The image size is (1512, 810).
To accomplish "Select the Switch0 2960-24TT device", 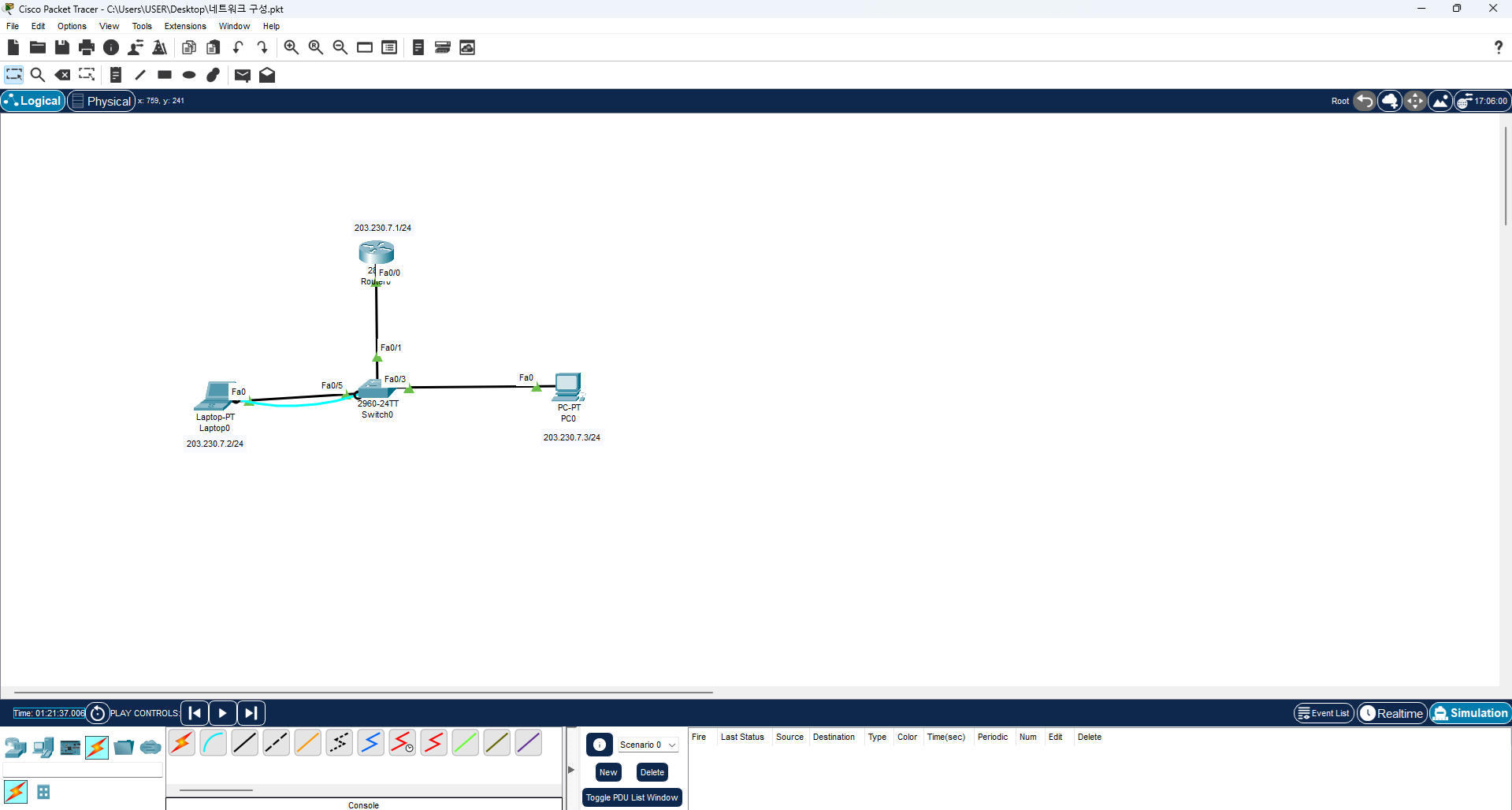I will pyautogui.click(x=377, y=388).
